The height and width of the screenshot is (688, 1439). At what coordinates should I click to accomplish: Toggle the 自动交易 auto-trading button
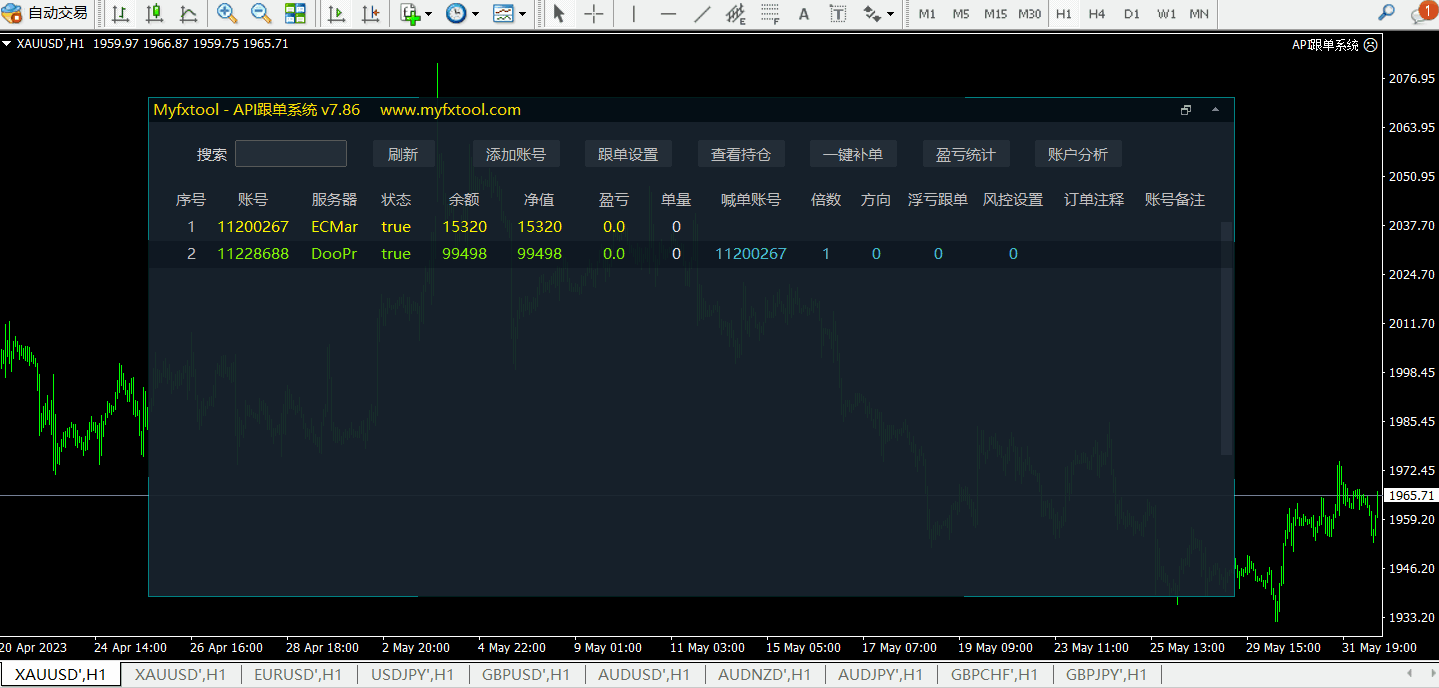point(46,14)
